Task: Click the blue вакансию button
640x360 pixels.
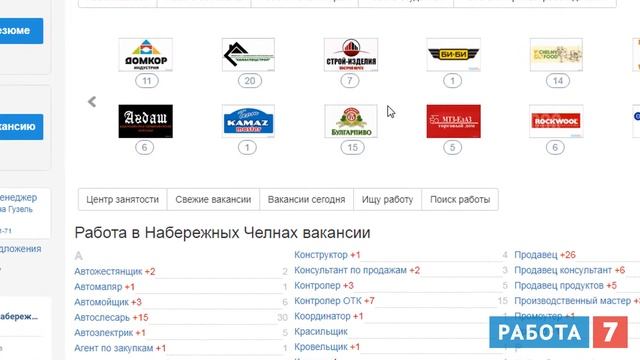Action: click(21, 127)
